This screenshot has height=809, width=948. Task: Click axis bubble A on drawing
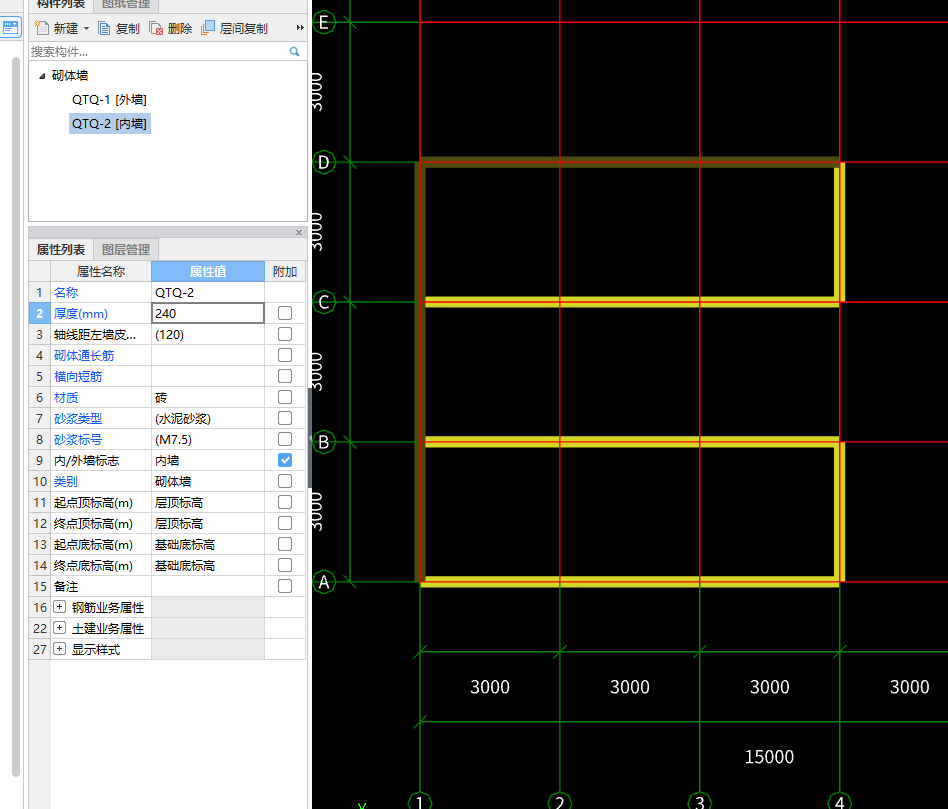[323, 582]
